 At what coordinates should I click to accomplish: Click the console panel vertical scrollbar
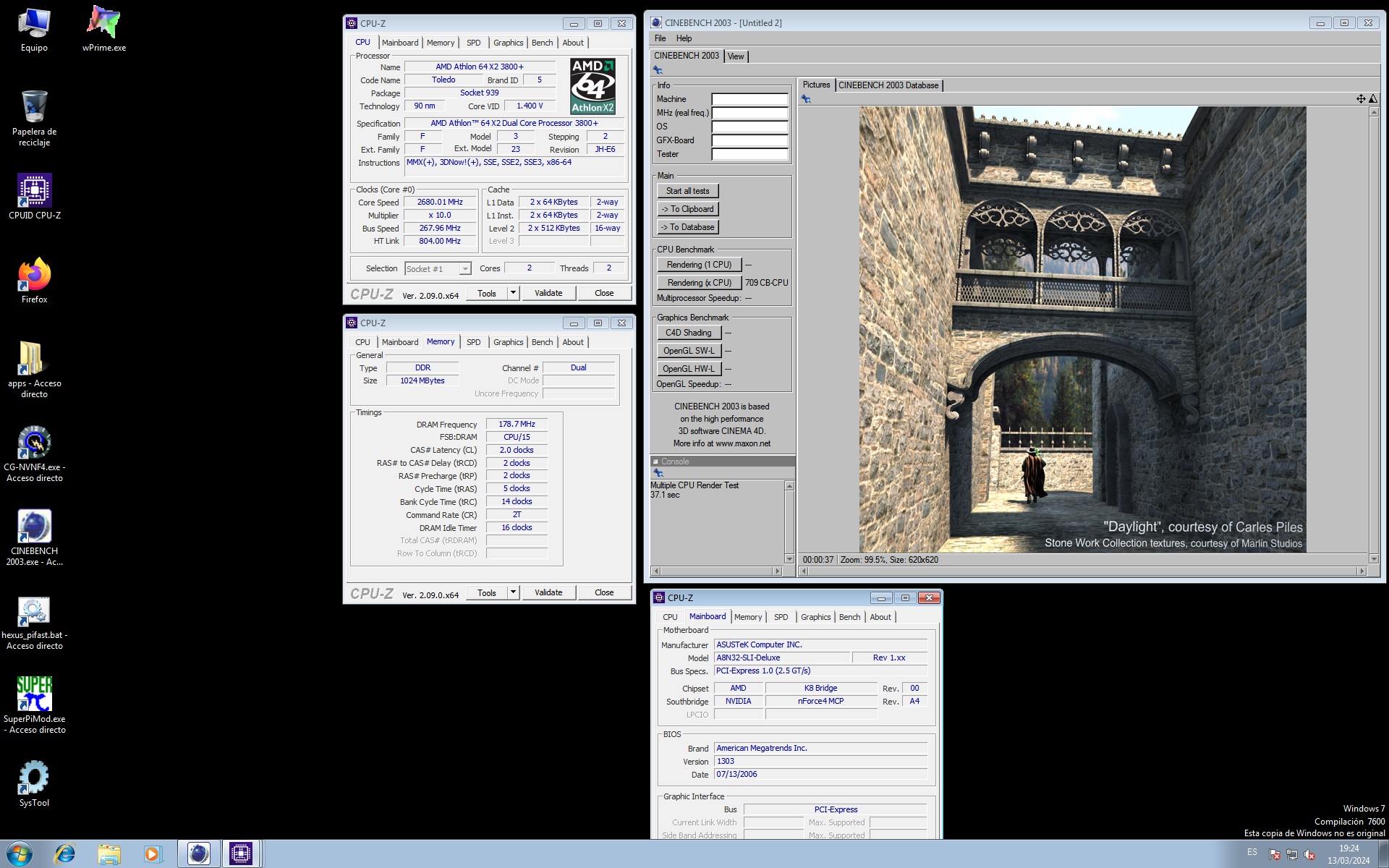coord(789,522)
